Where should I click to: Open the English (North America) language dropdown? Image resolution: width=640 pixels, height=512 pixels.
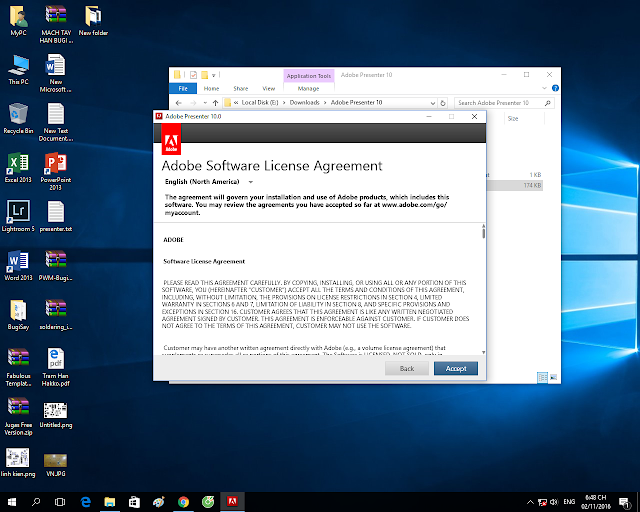tap(209, 182)
